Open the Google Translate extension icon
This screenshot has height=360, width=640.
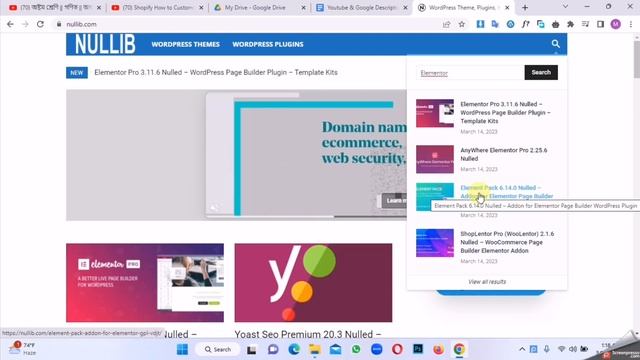tap(495, 24)
